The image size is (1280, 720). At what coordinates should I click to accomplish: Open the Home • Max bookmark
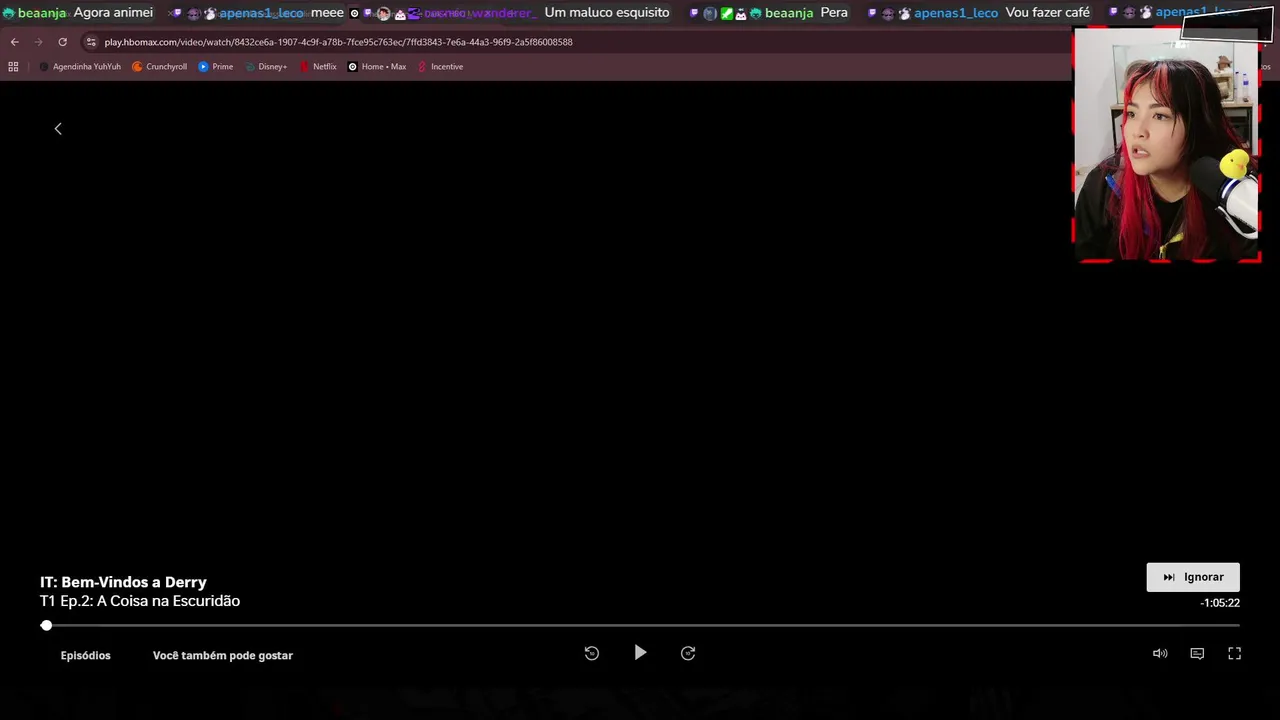coord(377,67)
